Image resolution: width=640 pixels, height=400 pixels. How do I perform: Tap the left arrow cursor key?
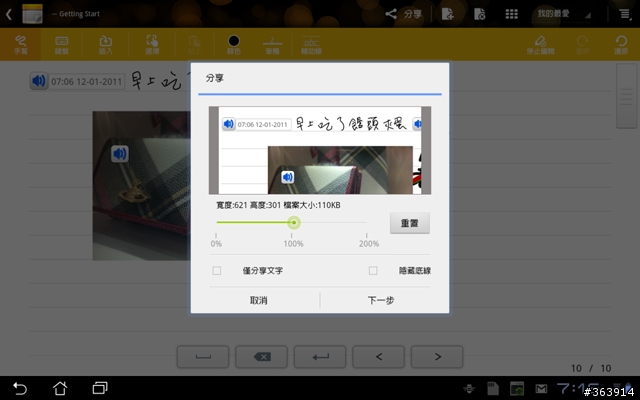click(x=378, y=357)
